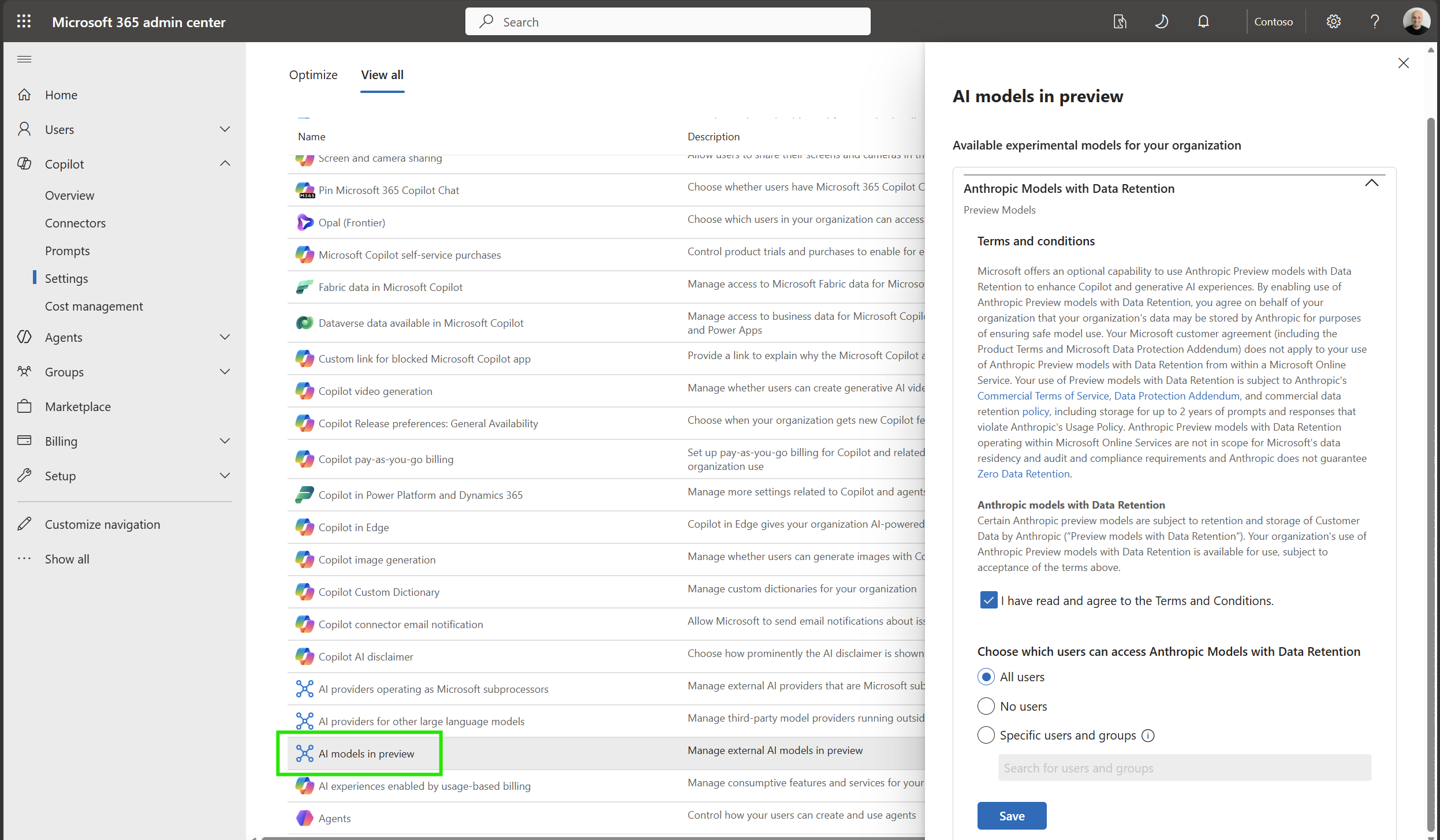This screenshot has width=1440, height=840.
Task: Click the AI providers subprocessors row icon
Action: [304, 689]
